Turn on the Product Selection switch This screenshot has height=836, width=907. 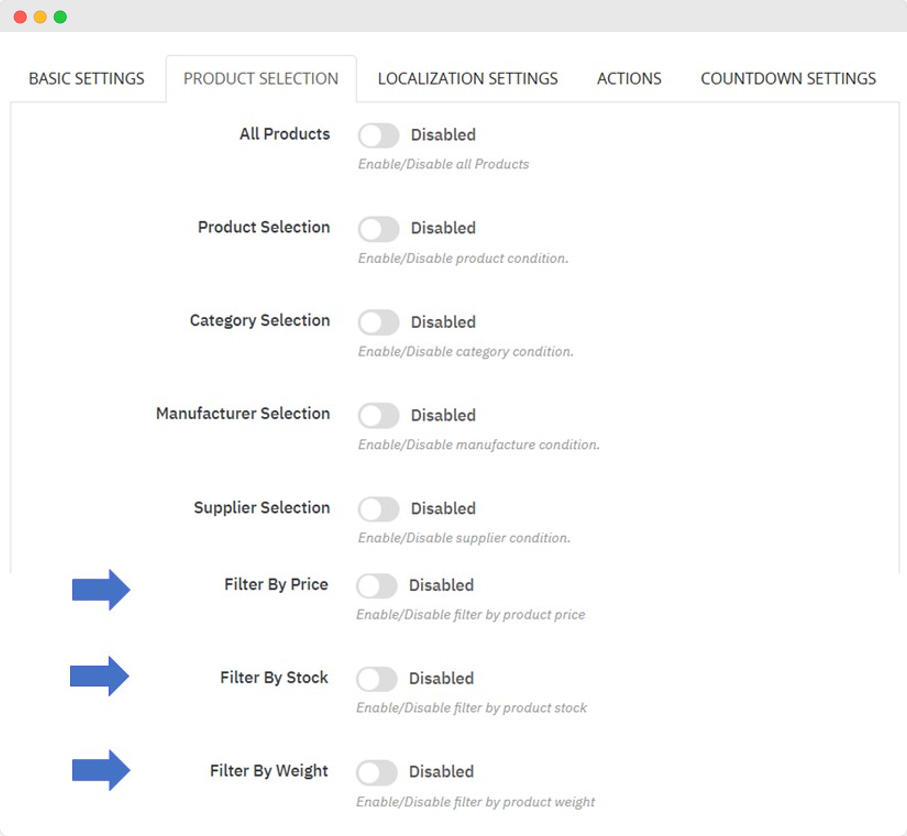click(379, 228)
